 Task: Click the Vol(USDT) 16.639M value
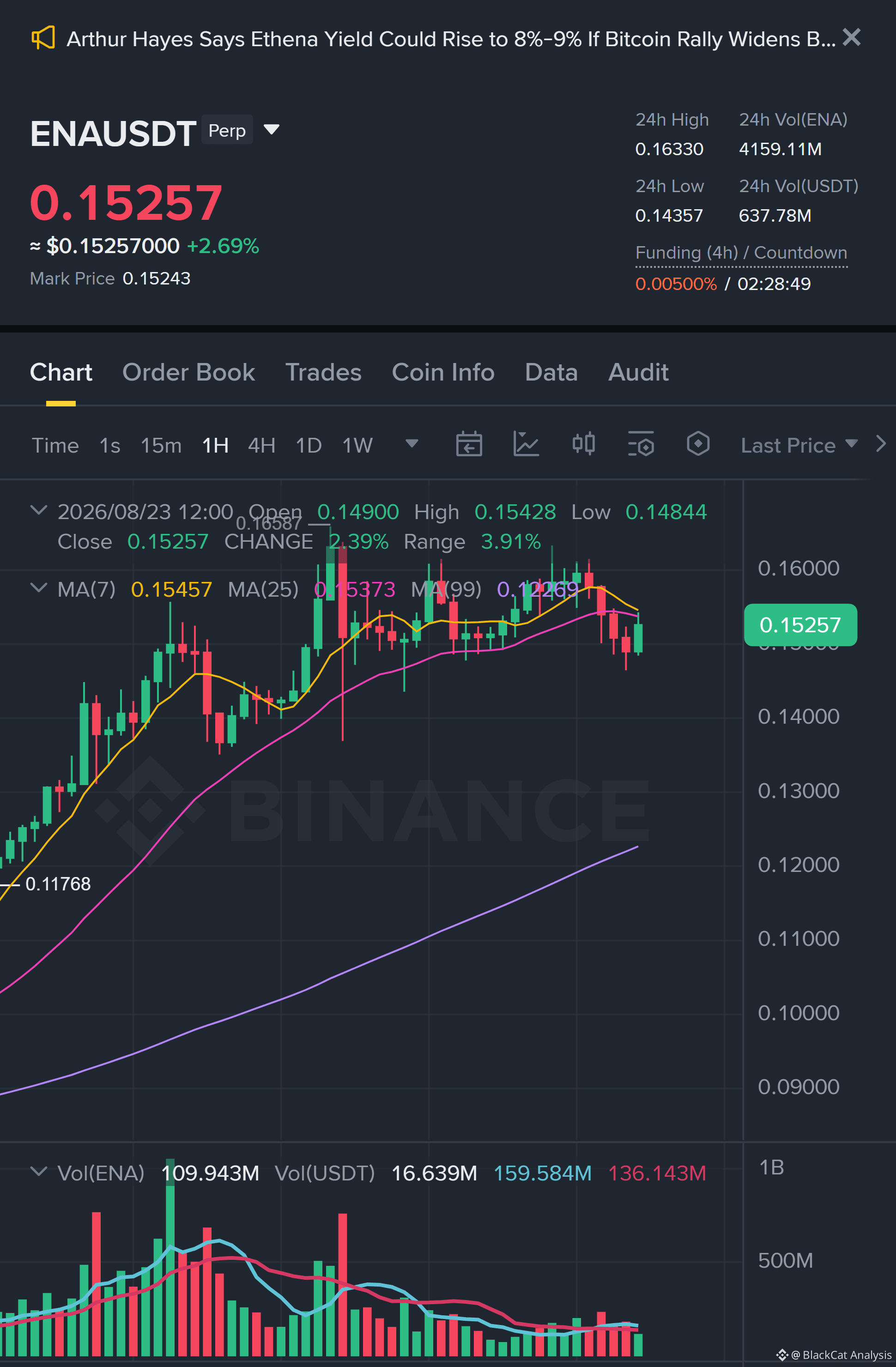click(434, 1173)
